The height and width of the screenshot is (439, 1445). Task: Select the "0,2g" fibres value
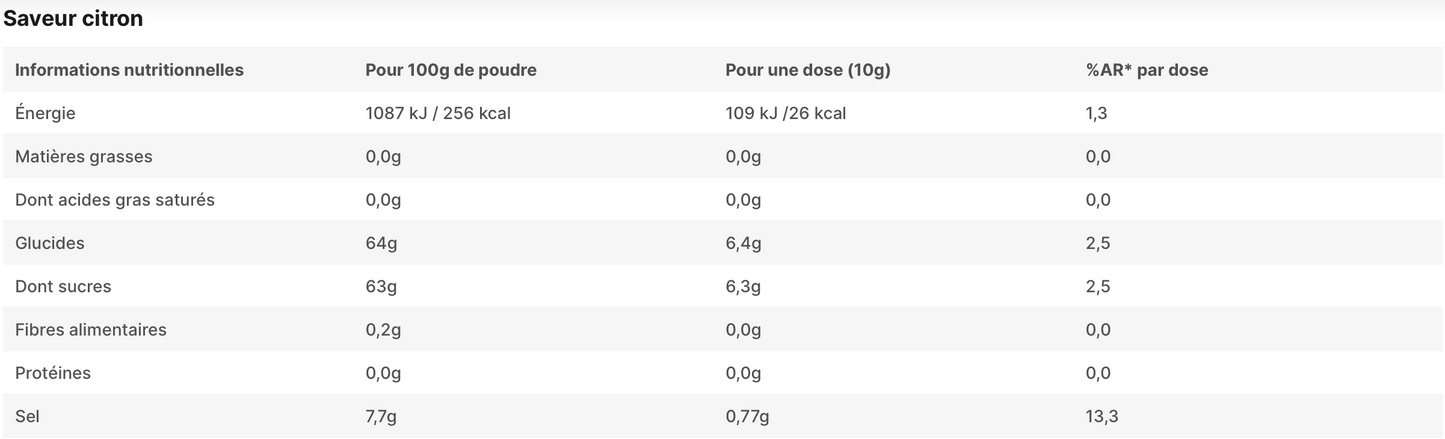click(x=383, y=330)
